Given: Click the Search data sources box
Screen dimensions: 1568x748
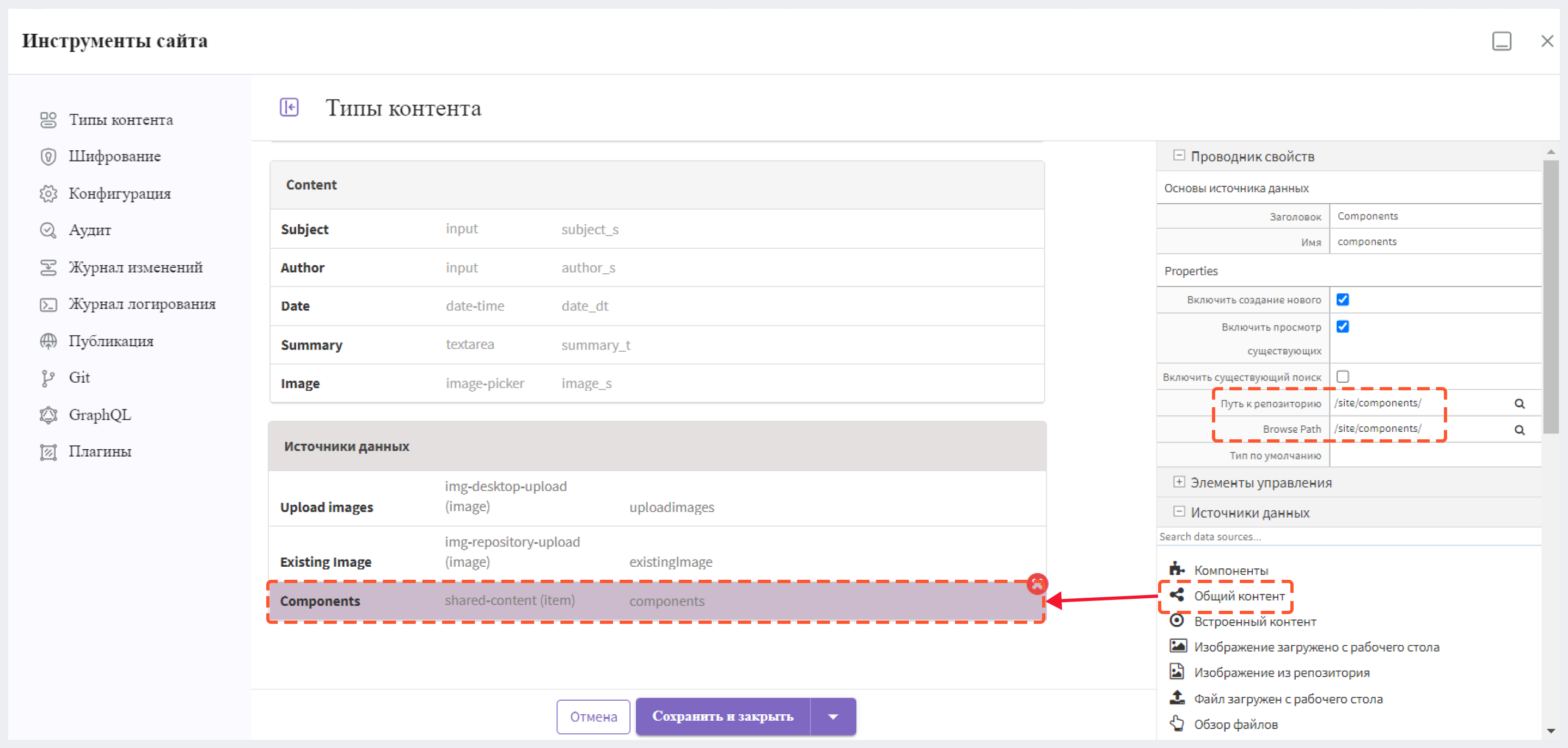Looking at the screenshot, I should click(x=1349, y=536).
